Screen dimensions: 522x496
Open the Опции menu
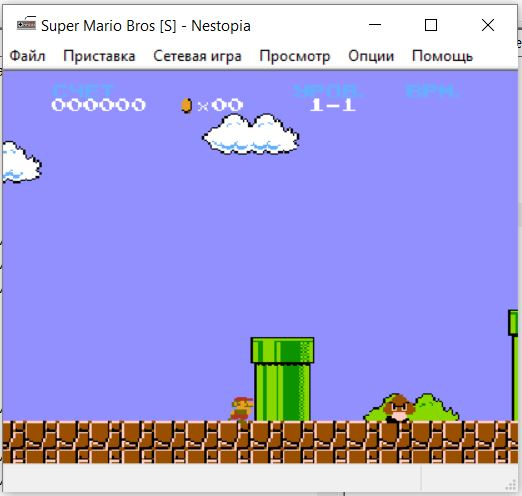[371, 56]
